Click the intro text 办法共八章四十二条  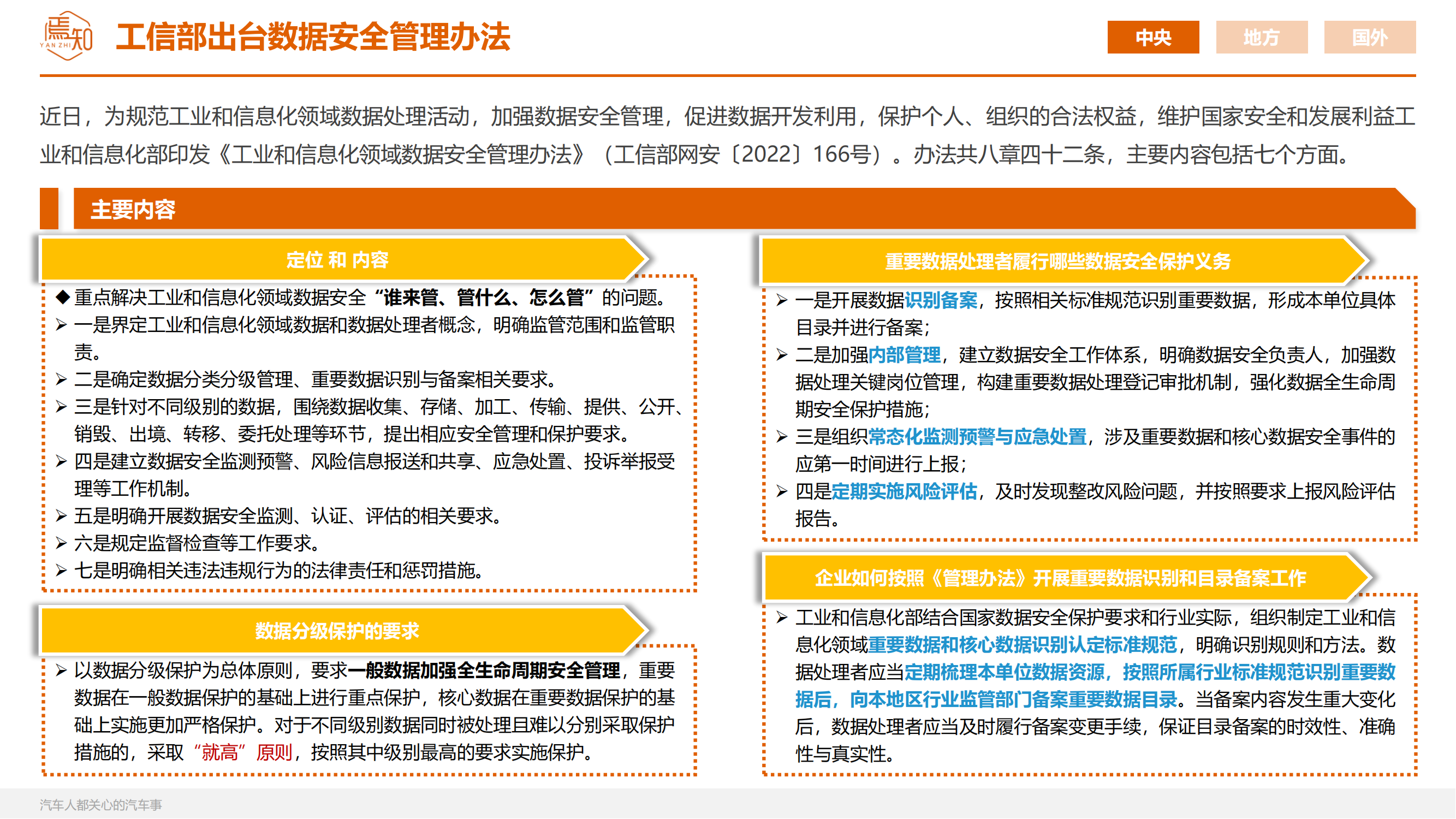[1009, 155]
